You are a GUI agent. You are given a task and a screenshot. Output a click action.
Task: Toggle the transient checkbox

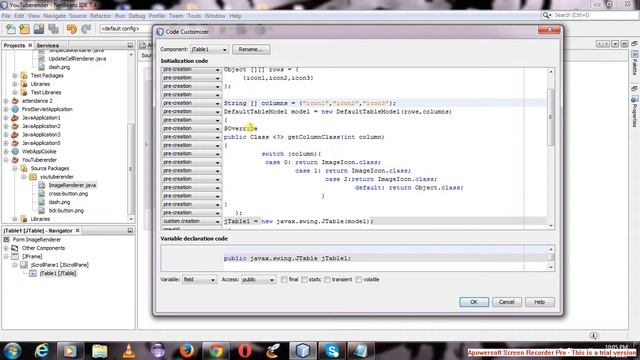(327, 280)
